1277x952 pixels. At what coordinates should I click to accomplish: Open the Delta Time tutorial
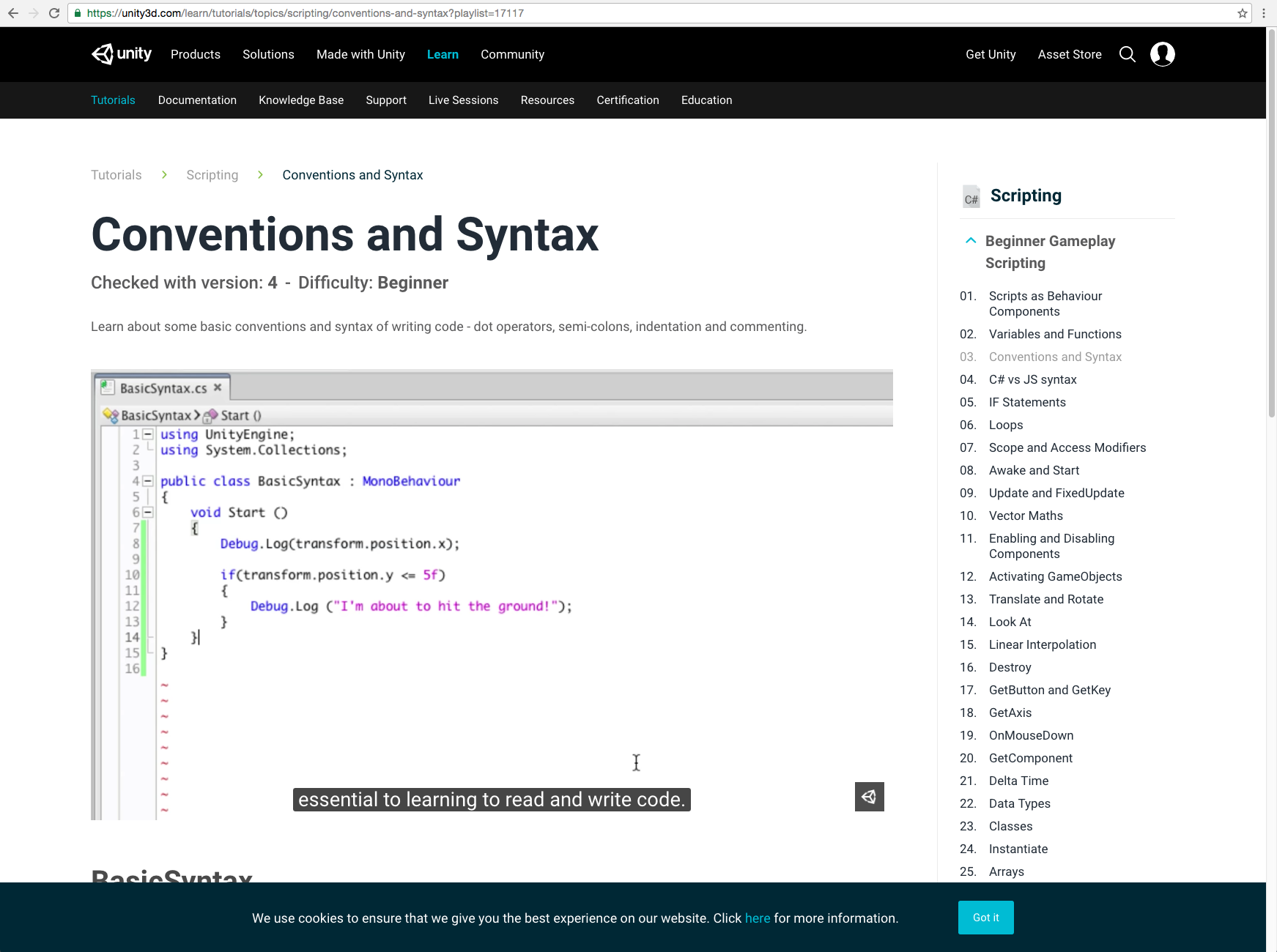click(x=1018, y=781)
